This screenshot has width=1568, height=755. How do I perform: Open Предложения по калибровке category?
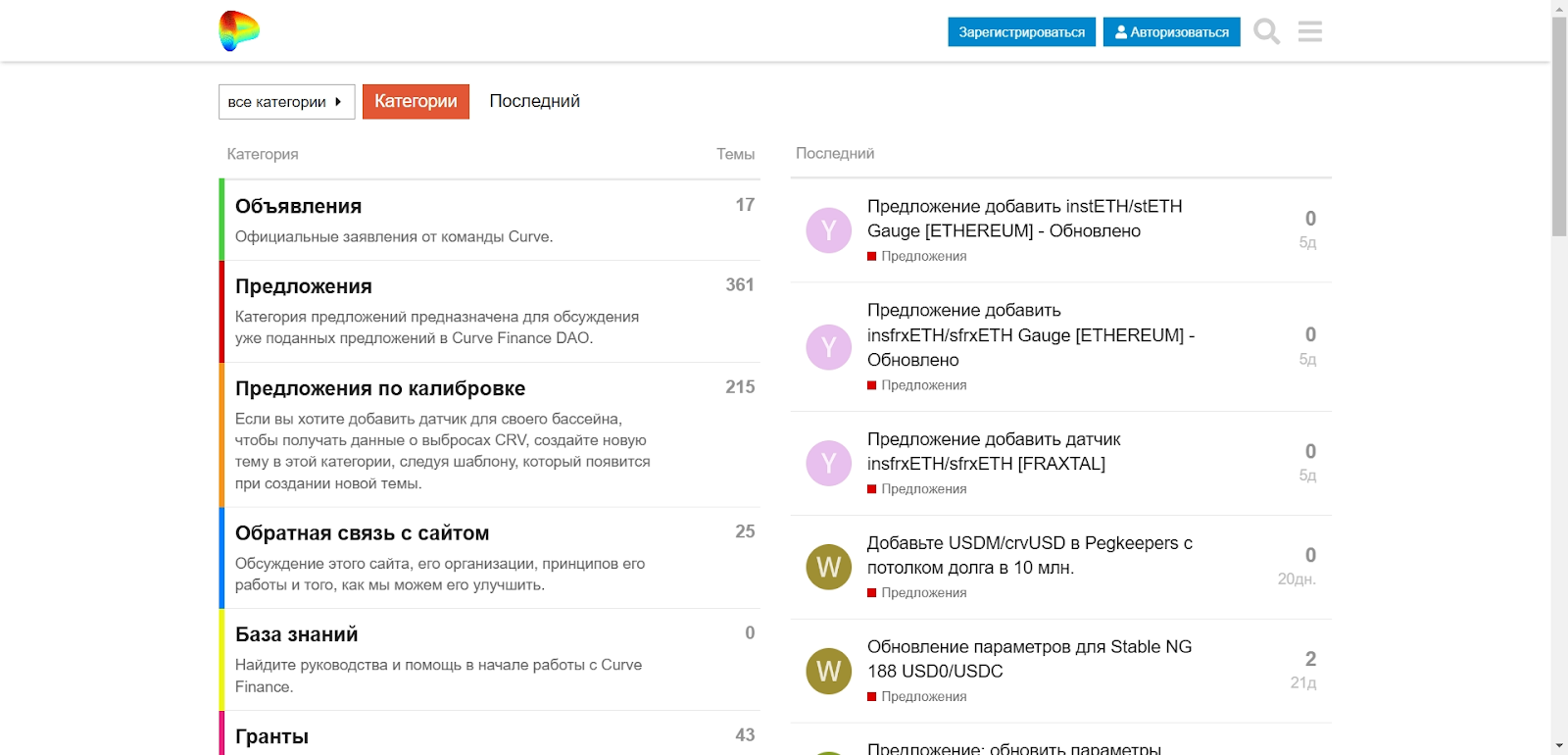click(380, 388)
